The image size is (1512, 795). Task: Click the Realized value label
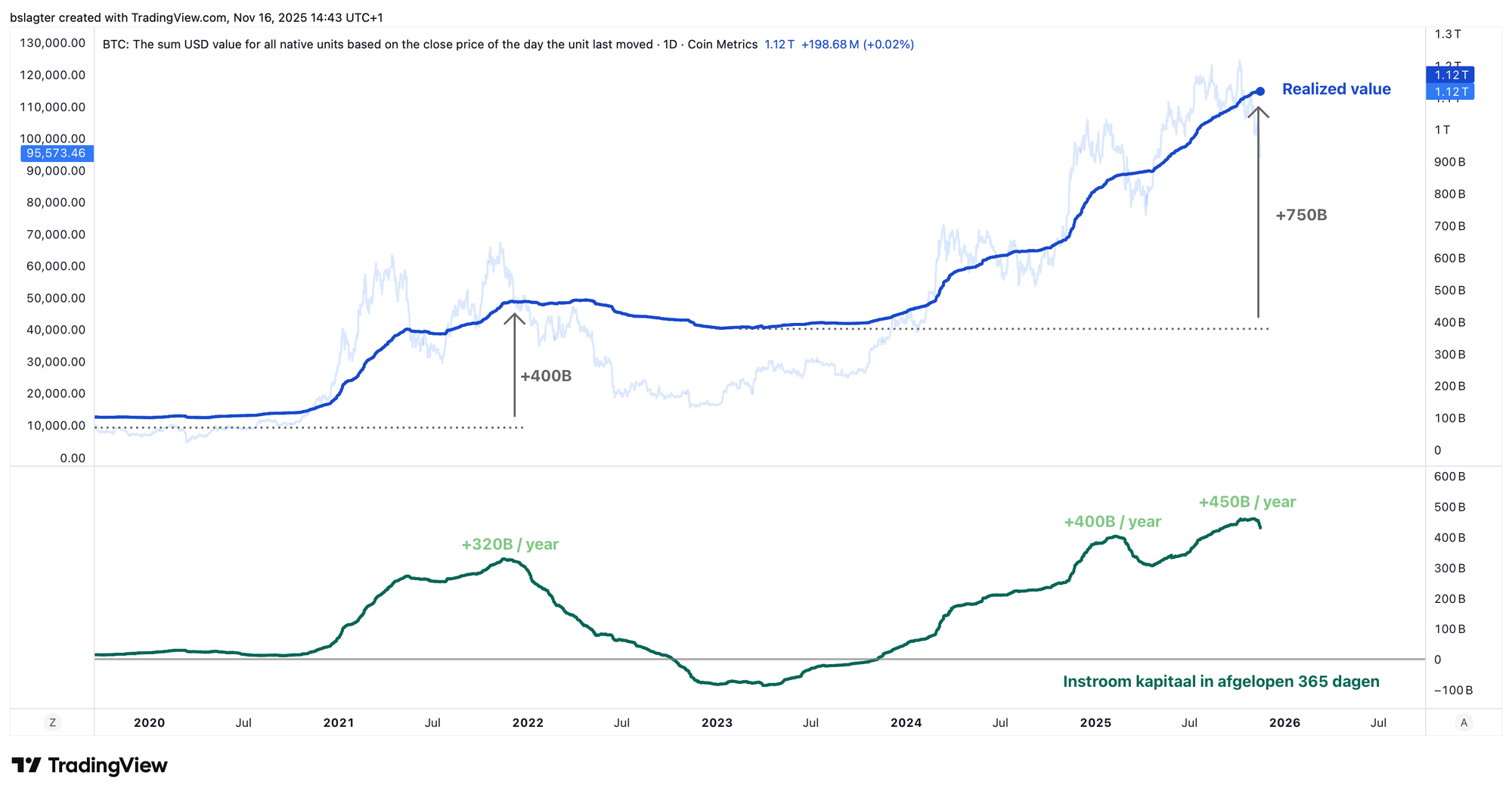(x=1336, y=89)
